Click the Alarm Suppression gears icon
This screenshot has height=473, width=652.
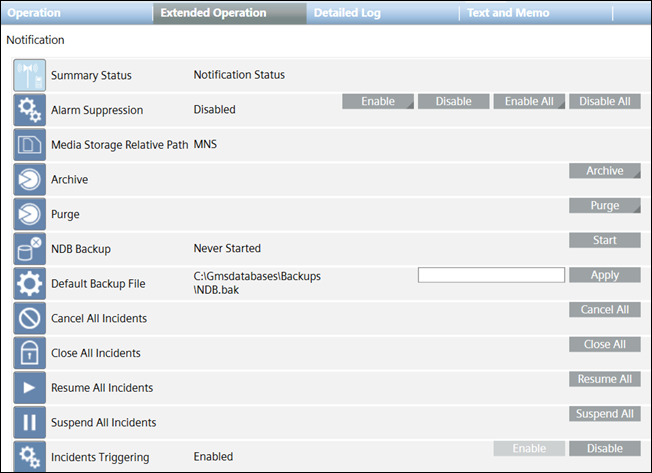30,110
